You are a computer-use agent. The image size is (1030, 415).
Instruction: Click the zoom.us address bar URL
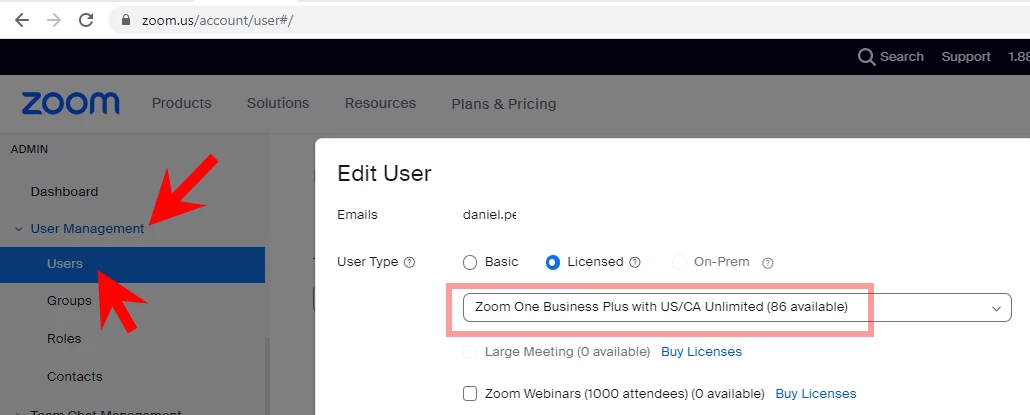pyautogui.click(x=217, y=20)
